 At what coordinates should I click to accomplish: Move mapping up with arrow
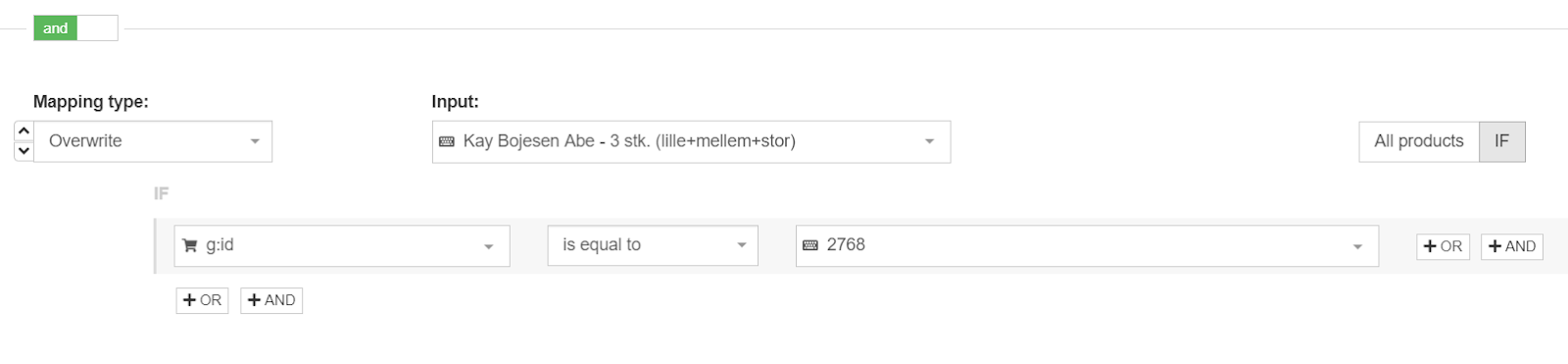(x=24, y=130)
